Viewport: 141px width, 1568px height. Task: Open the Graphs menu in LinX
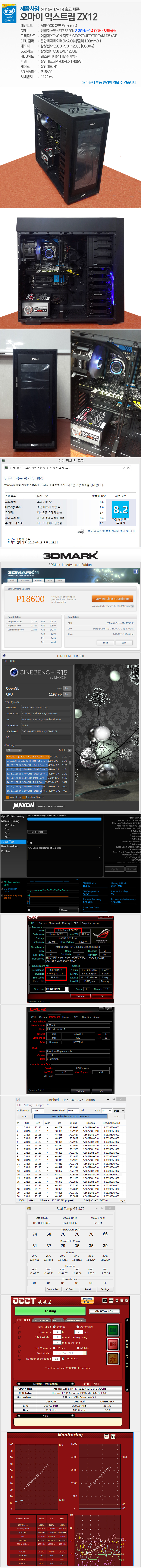[40, 1105]
